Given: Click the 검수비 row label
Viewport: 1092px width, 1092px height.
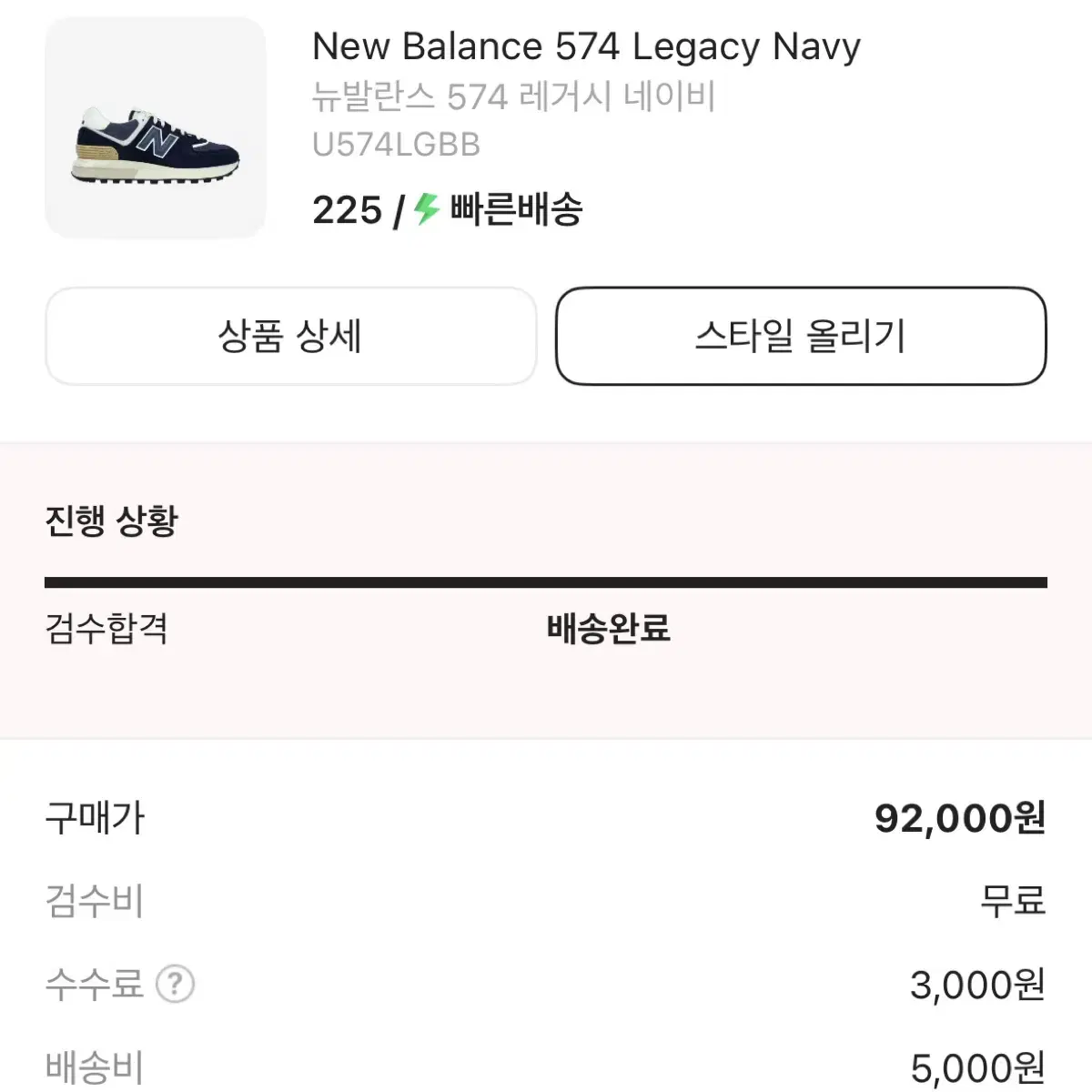Looking at the screenshot, I should [x=95, y=901].
